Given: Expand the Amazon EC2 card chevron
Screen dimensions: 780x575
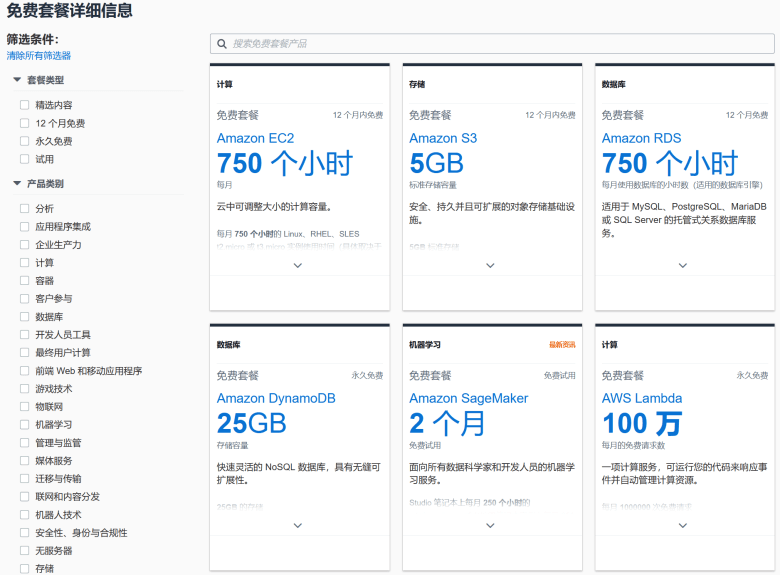Looking at the screenshot, I should point(297,265).
